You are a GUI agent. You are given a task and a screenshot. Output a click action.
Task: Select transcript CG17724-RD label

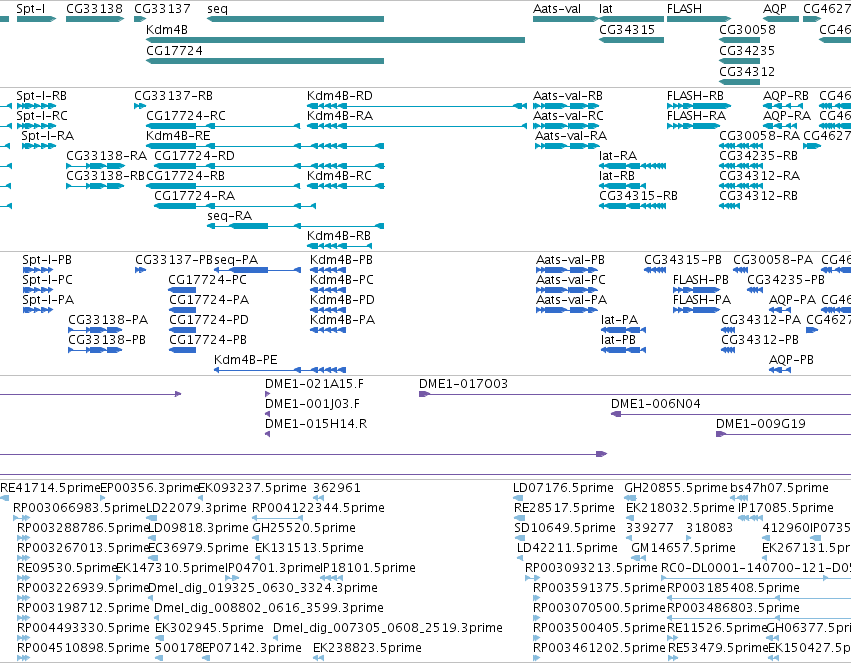click(194, 156)
